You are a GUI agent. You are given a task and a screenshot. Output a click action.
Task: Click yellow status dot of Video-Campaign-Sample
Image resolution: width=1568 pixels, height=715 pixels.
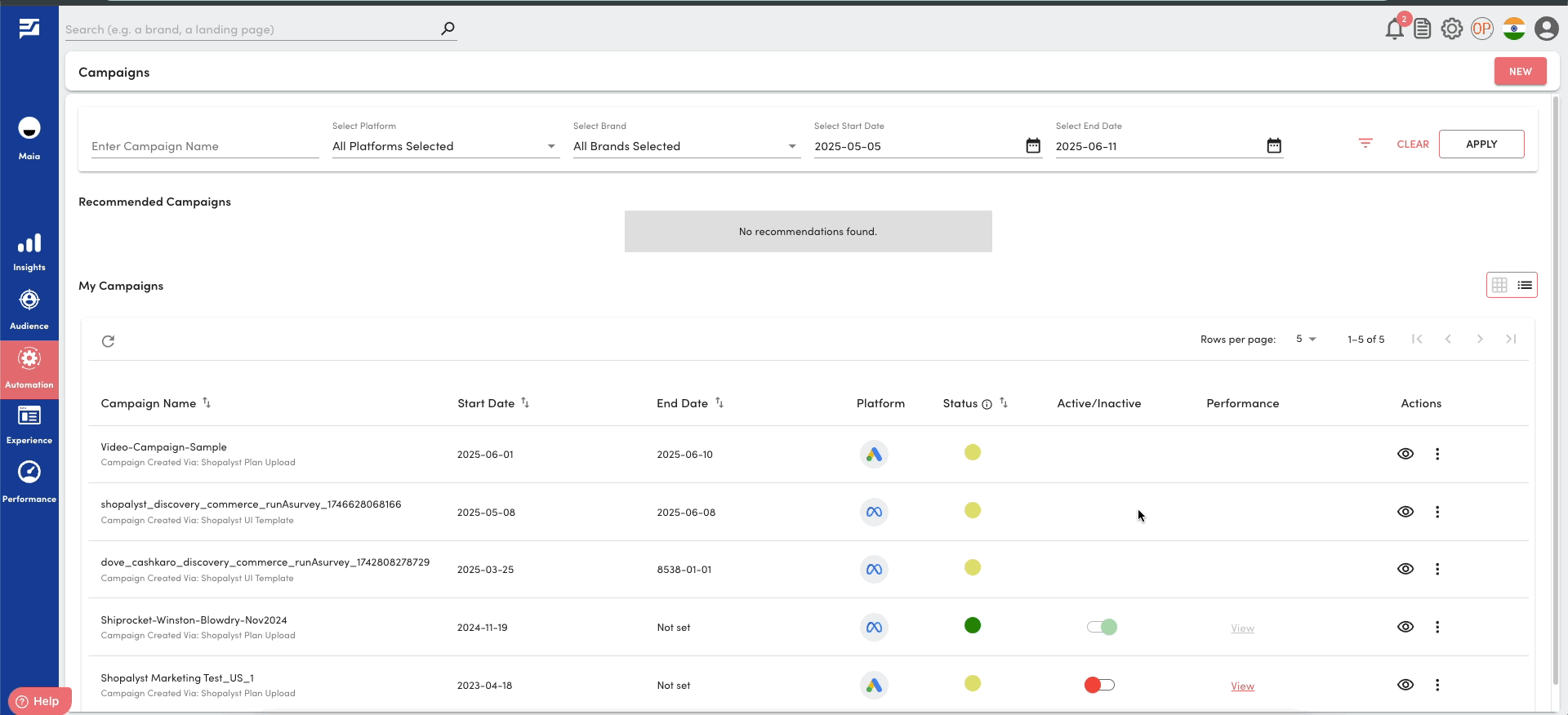[972, 452]
